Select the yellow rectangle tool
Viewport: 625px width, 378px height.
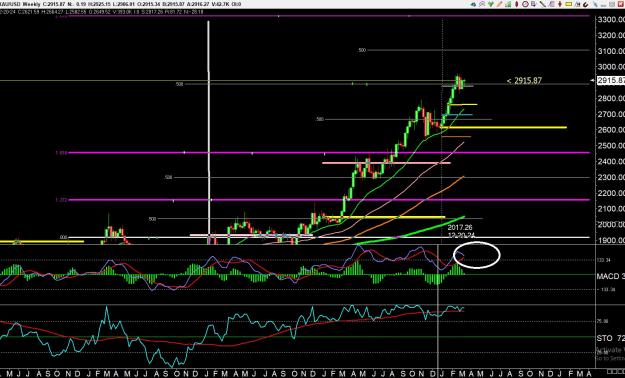point(568,4)
